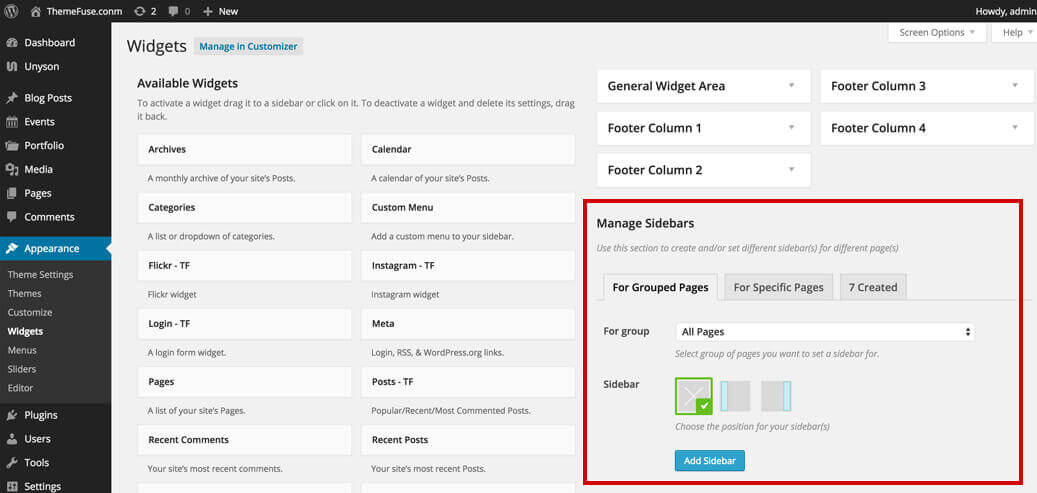Expand the Footer Column 3 panel
Image resolution: width=1037 pixels, height=493 pixels.
927,86
